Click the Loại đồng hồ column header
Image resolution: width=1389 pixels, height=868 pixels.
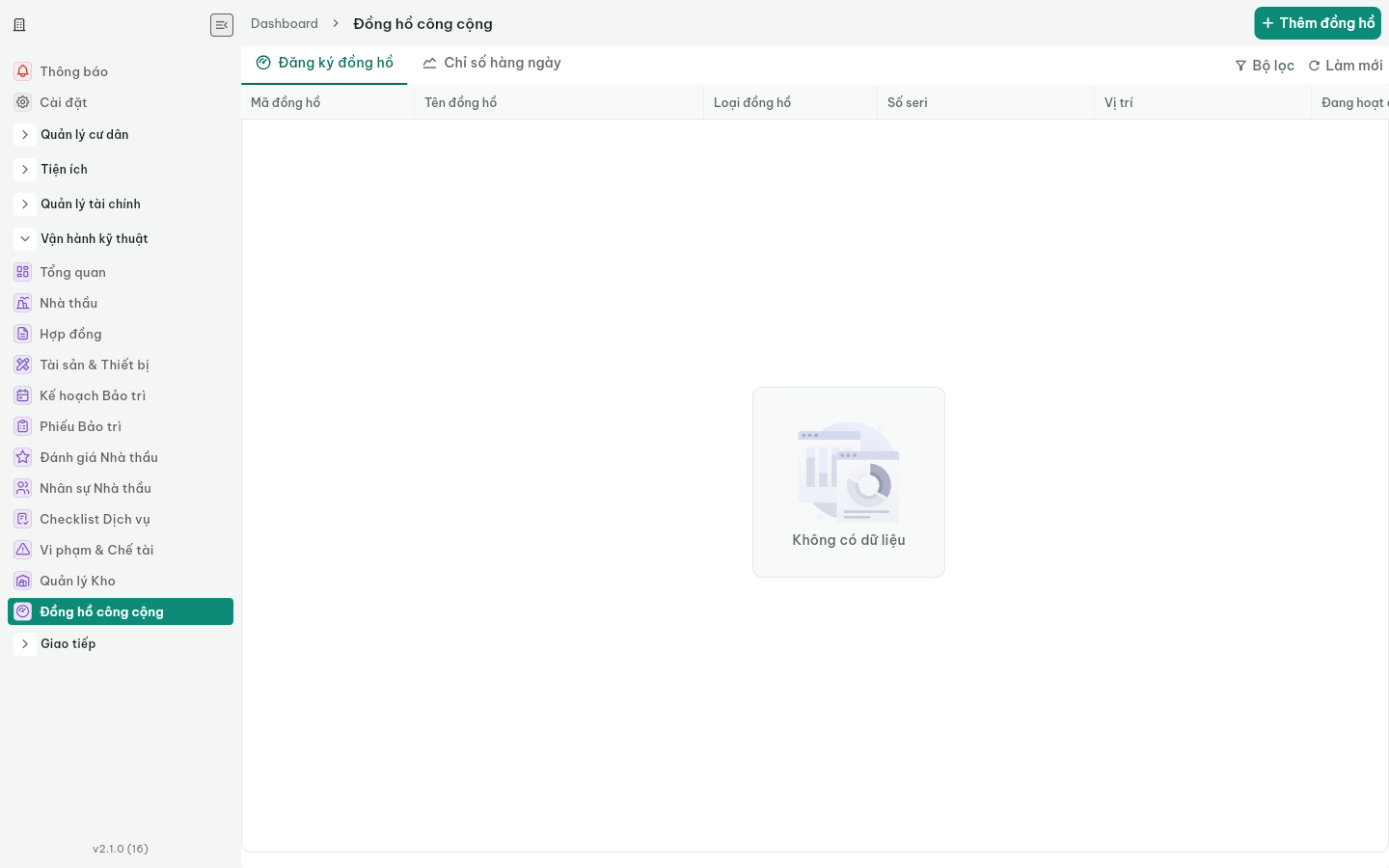[x=791, y=102]
